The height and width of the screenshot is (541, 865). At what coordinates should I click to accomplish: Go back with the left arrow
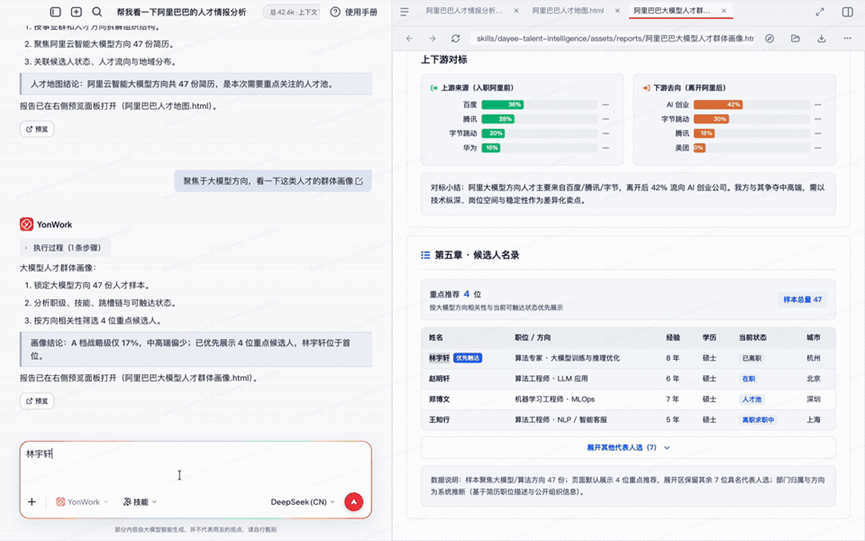[409, 38]
